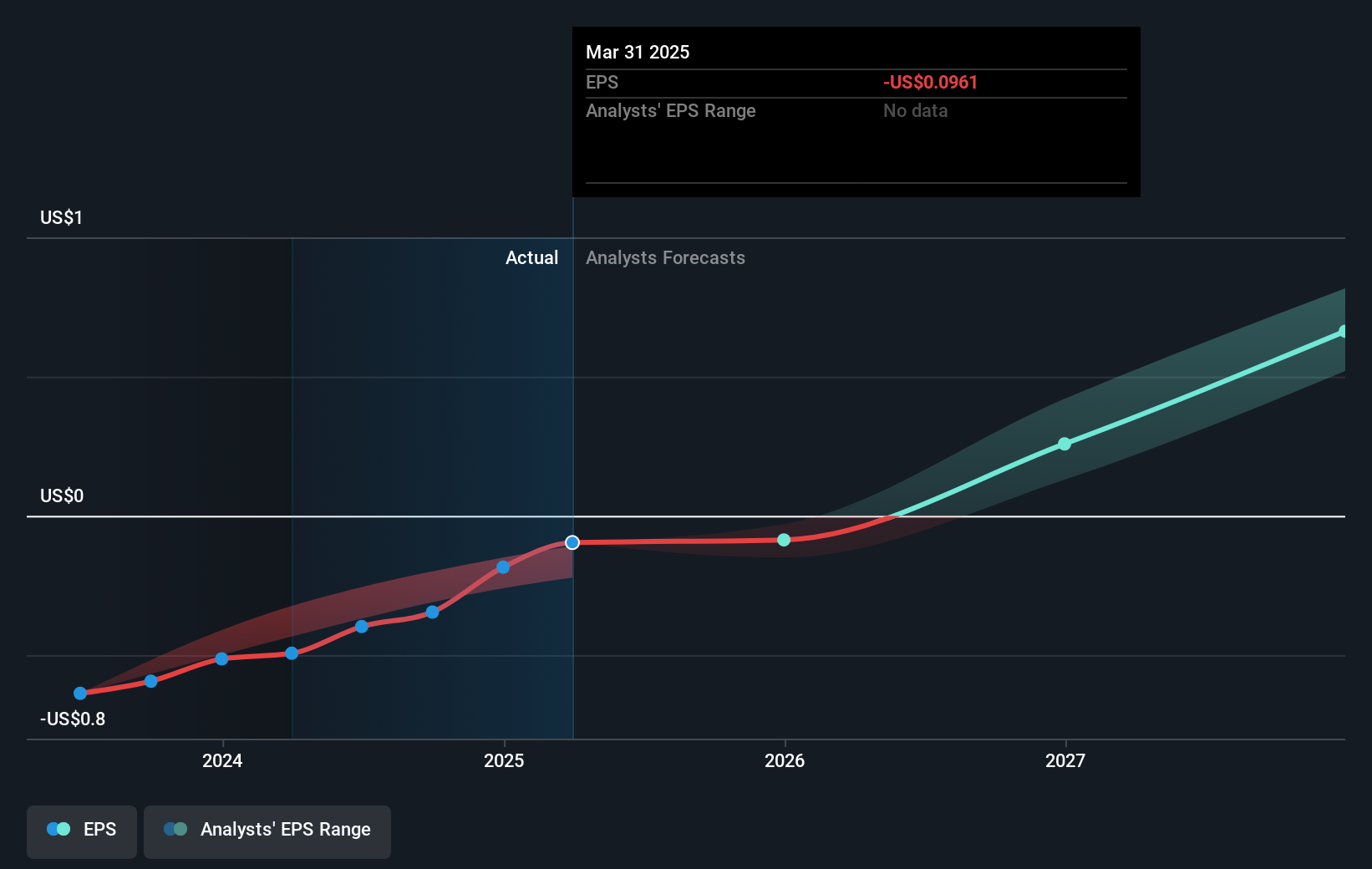Click the EPS data point in mid-2024
The image size is (1372, 869).
click(x=362, y=627)
